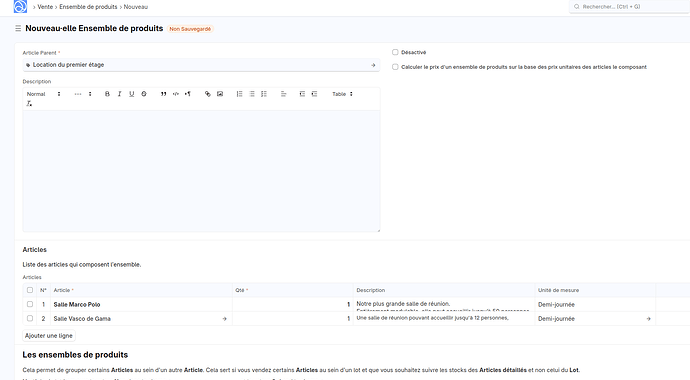Insert a blockquote
Screen dimensions: 690x380
(x=163, y=94)
